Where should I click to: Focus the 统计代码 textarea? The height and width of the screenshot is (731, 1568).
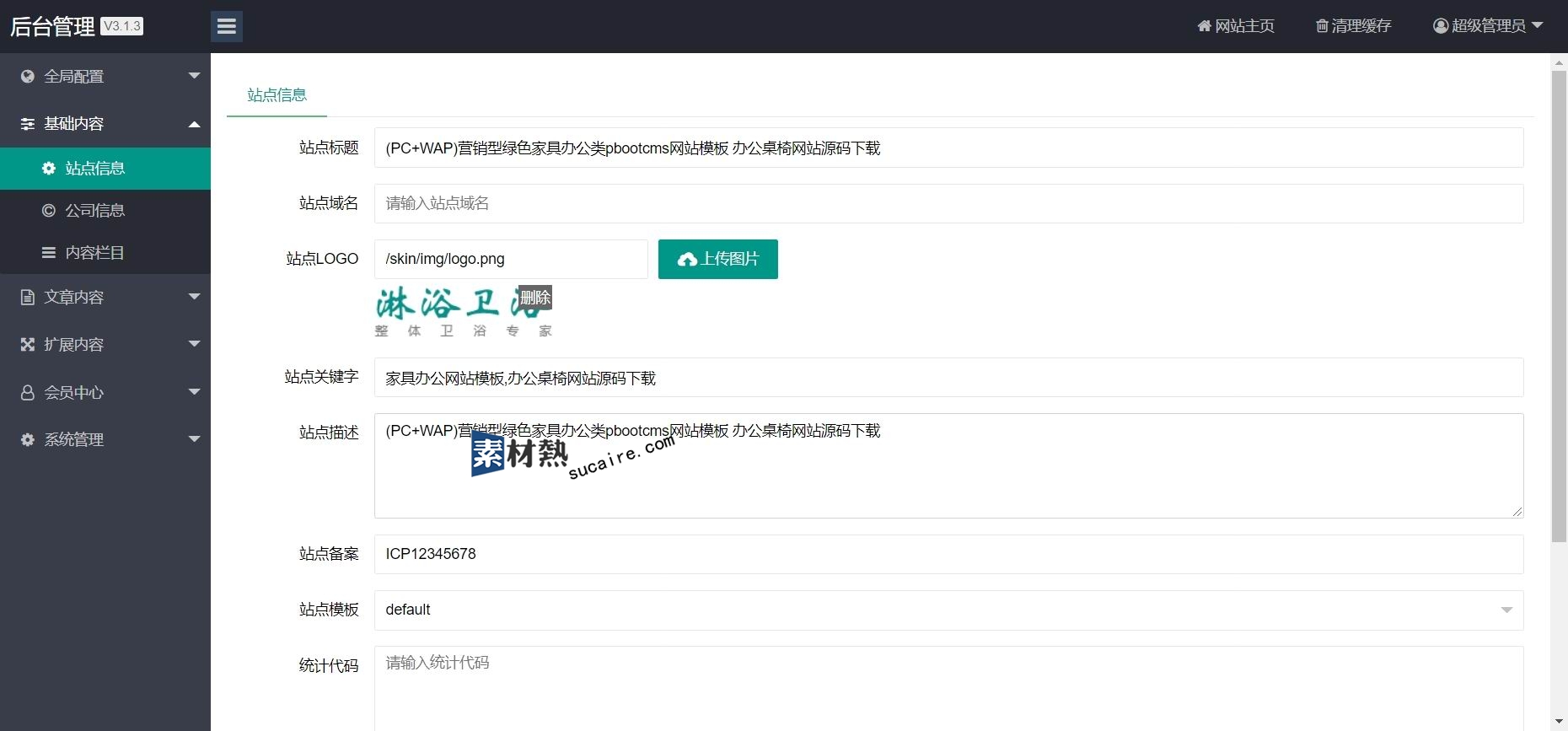click(948, 688)
